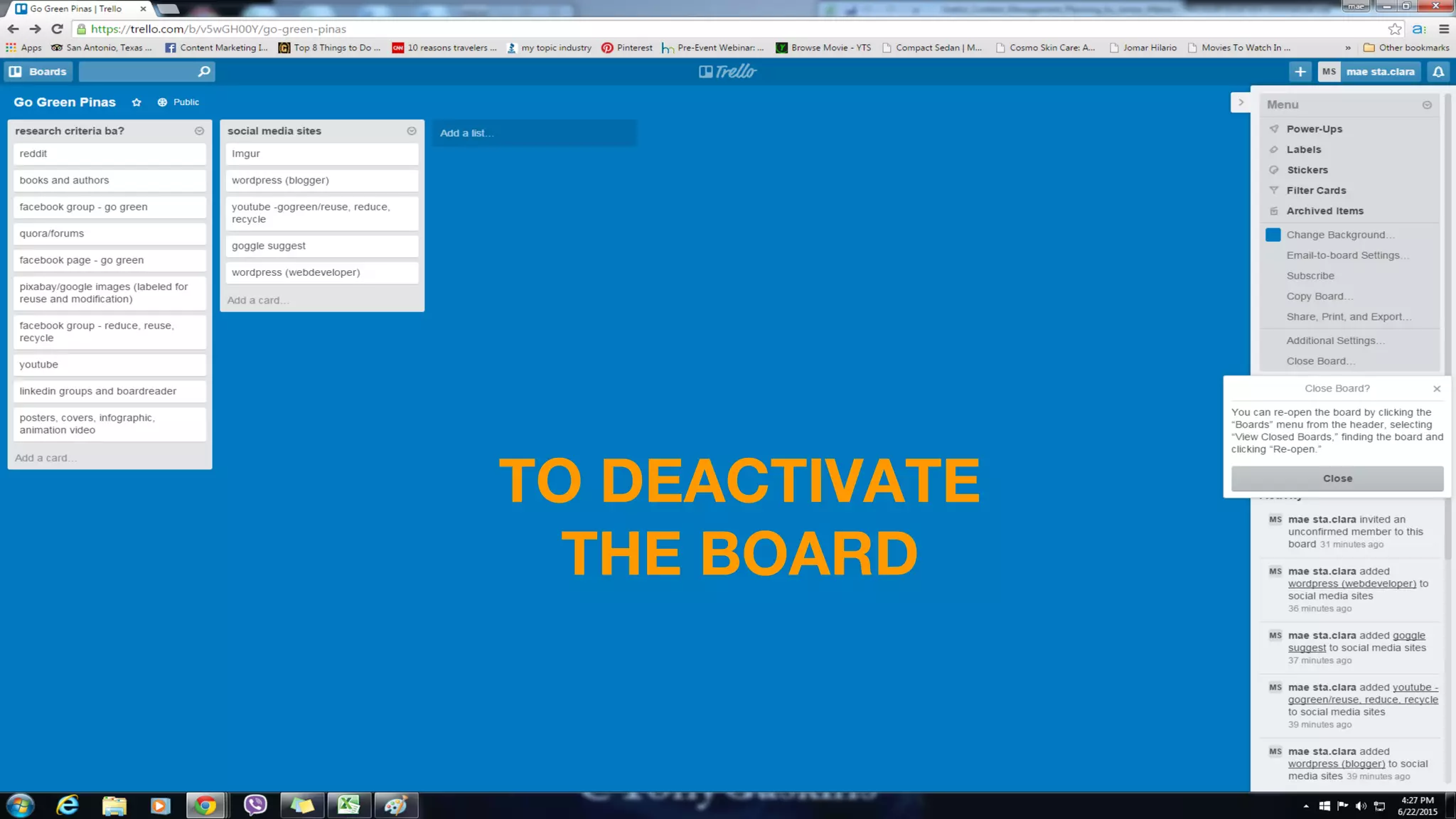Show hidden tray icons arrow
The width and height of the screenshot is (1456, 819).
(x=1306, y=805)
